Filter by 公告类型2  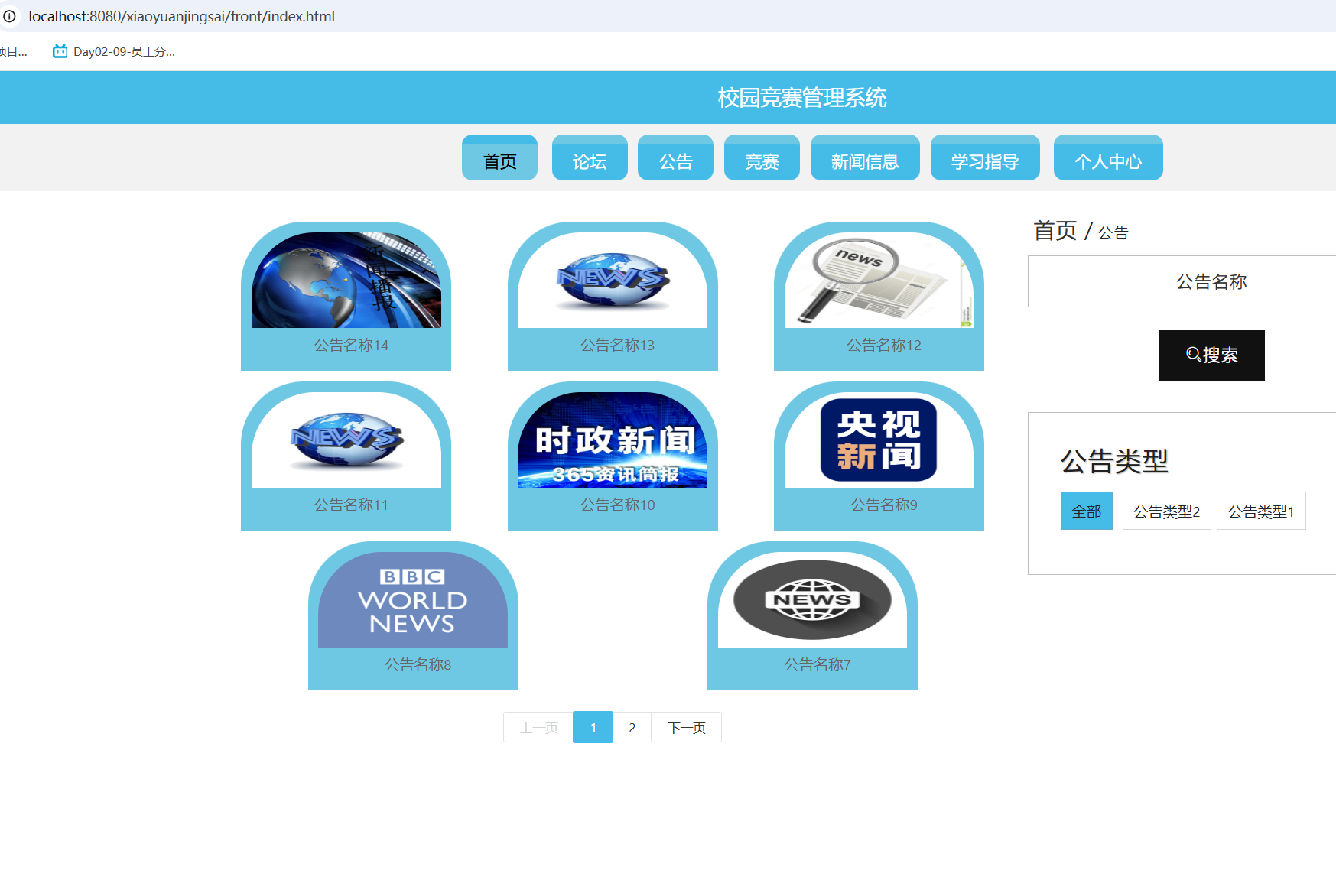pos(1166,511)
